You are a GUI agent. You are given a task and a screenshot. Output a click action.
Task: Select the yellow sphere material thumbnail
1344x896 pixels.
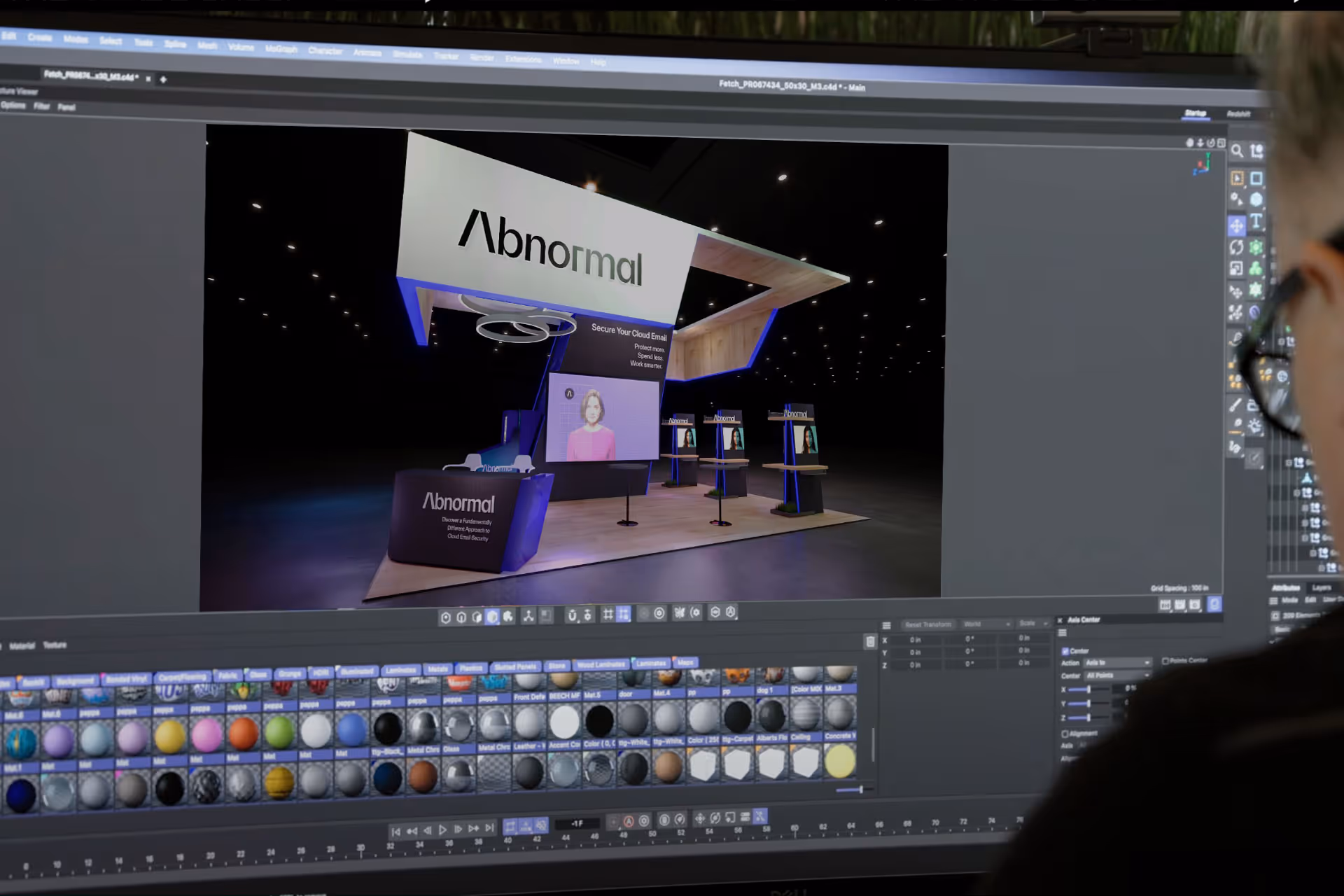click(170, 736)
